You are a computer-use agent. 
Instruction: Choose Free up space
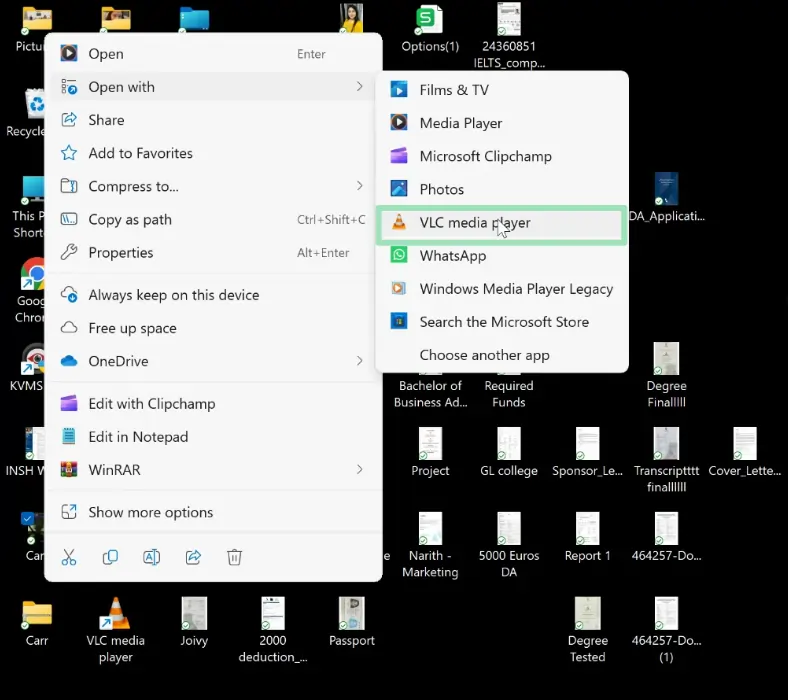click(213, 328)
